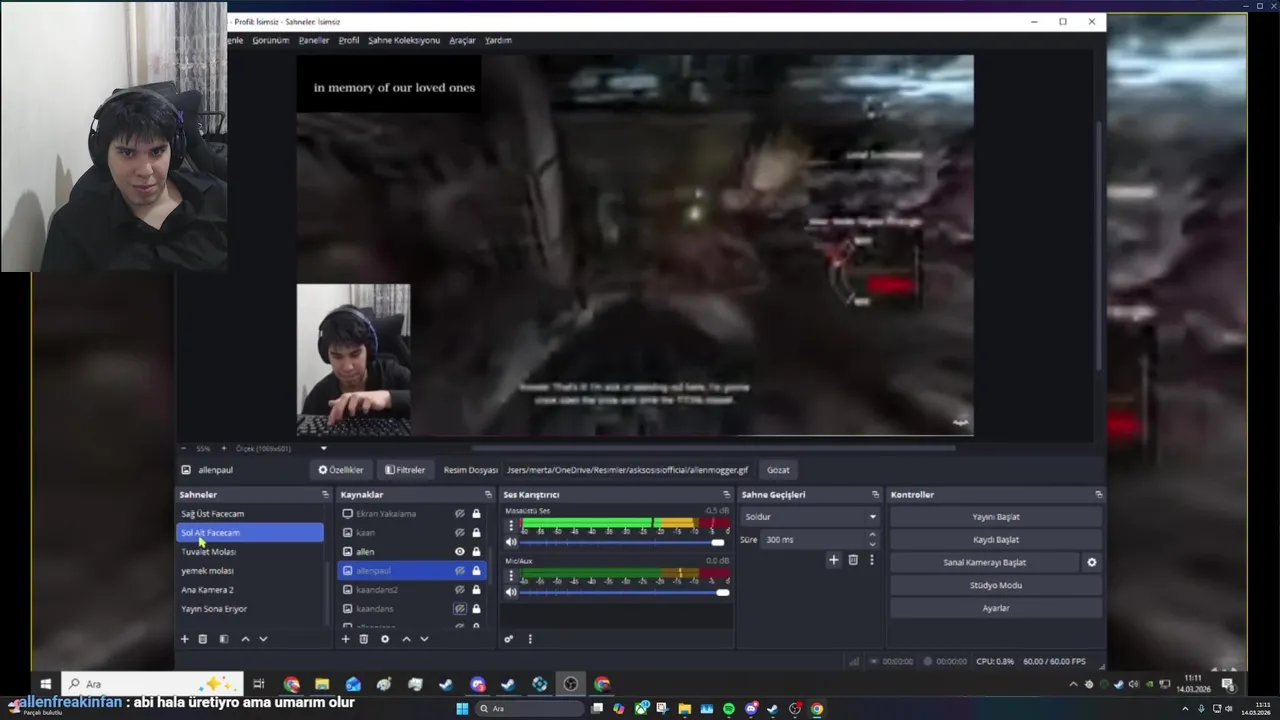The image size is (1280, 720).
Task: Open the Görünüm menu
Action: (271, 40)
